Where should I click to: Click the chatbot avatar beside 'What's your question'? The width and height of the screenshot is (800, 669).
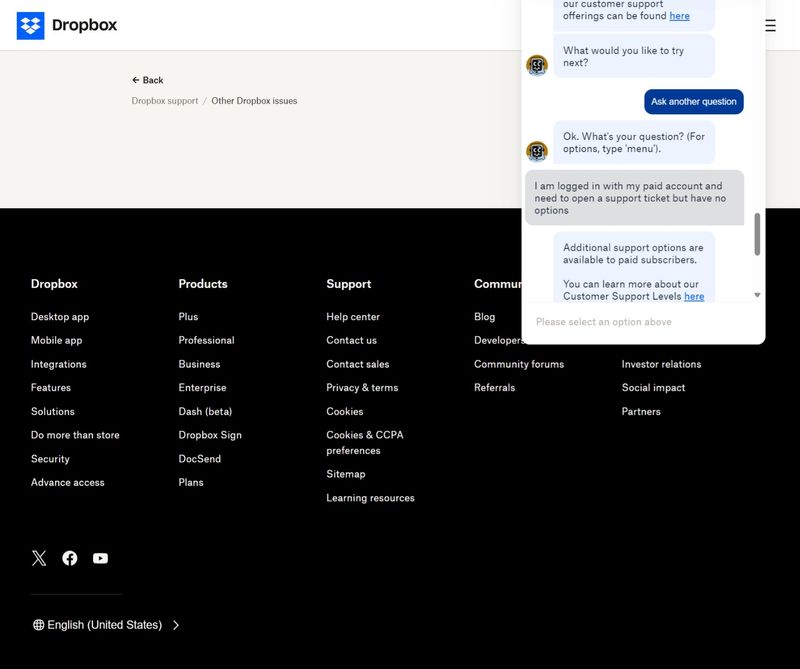tap(537, 151)
